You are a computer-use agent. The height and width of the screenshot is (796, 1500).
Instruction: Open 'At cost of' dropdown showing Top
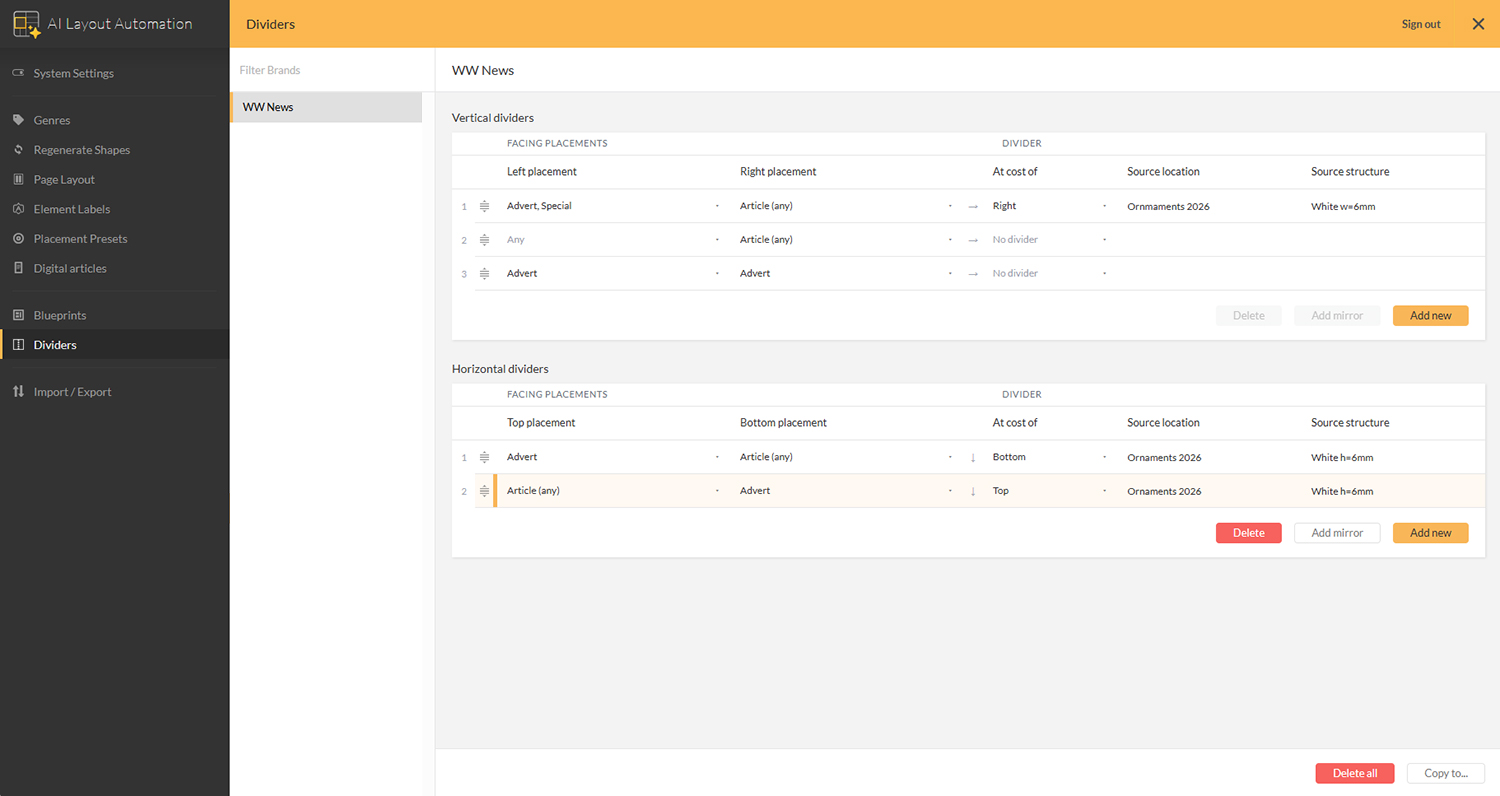pos(1050,491)
